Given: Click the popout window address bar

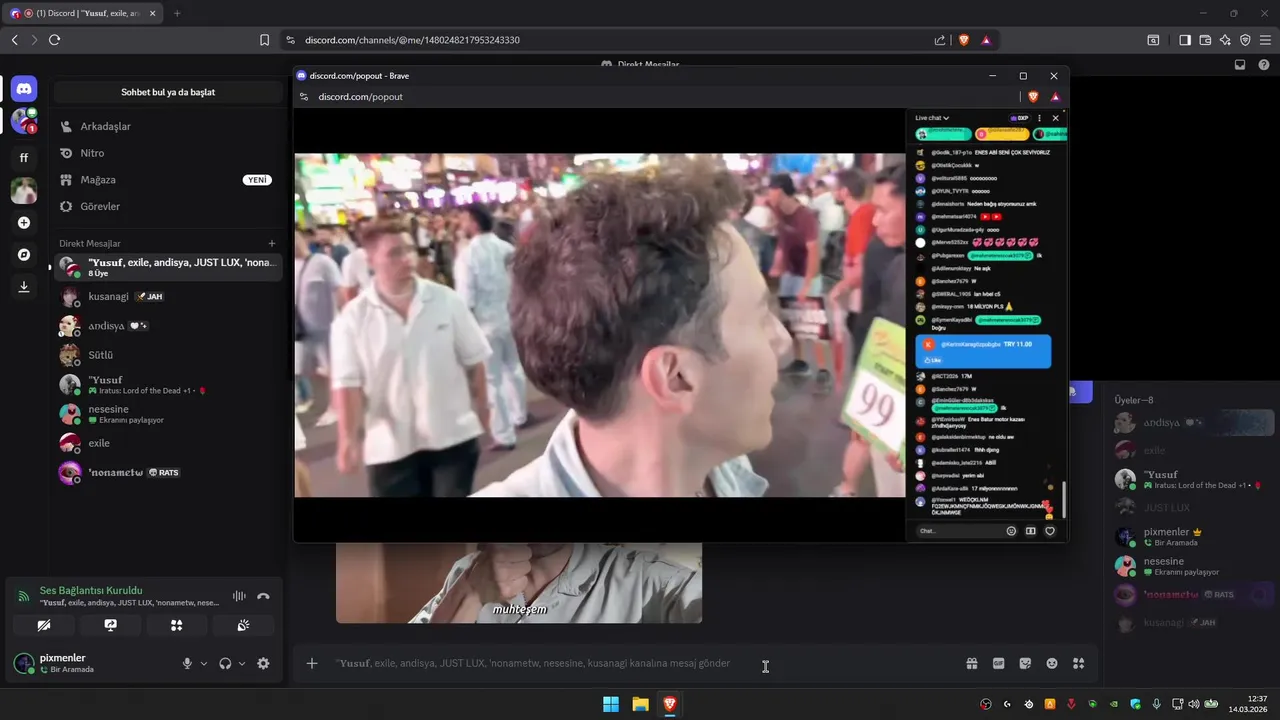Looking at the screenshot, I should coord(660,97).
